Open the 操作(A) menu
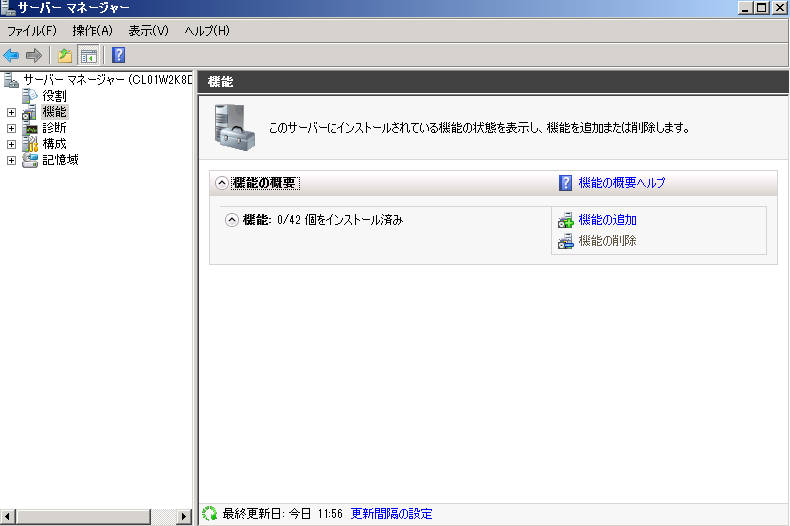The image size is (790, 526). (92, 31)
